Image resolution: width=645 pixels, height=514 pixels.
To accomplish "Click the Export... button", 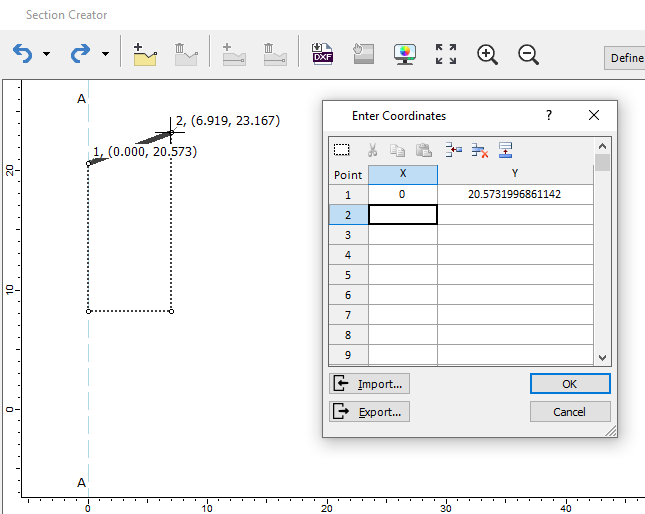I will (369, 412).
